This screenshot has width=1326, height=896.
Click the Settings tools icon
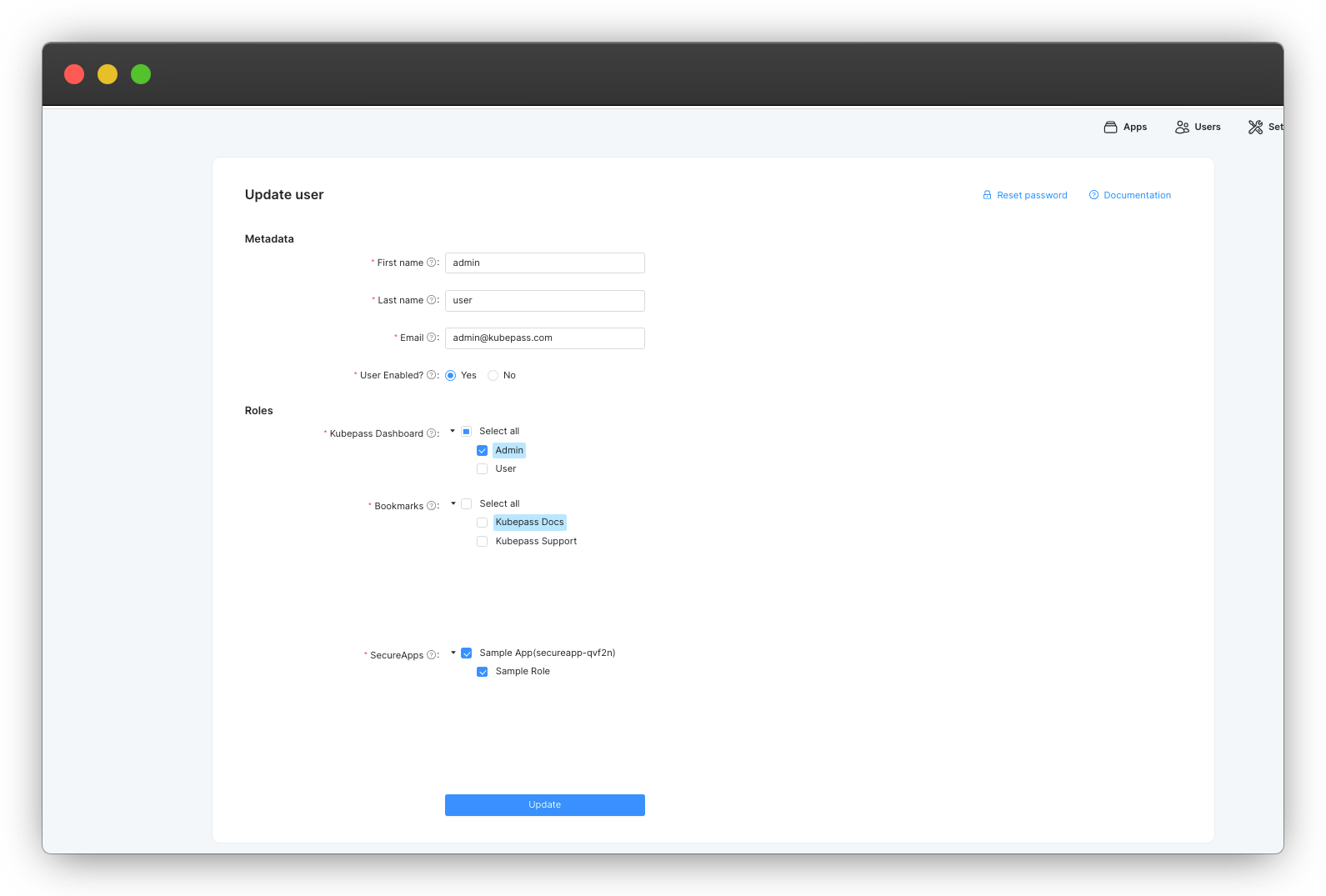[x=1255, y=128]
